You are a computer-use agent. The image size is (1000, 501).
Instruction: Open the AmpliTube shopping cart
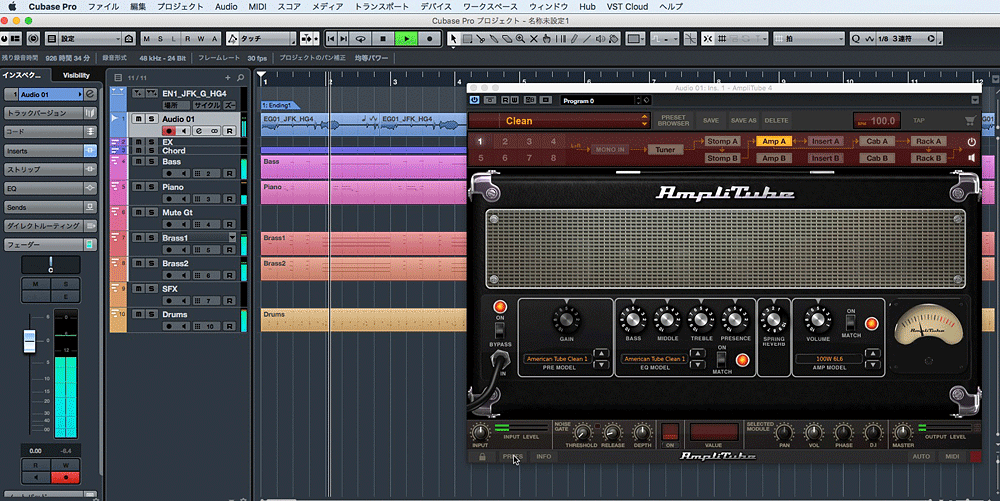pyautogui.click(x=970, y=120)
